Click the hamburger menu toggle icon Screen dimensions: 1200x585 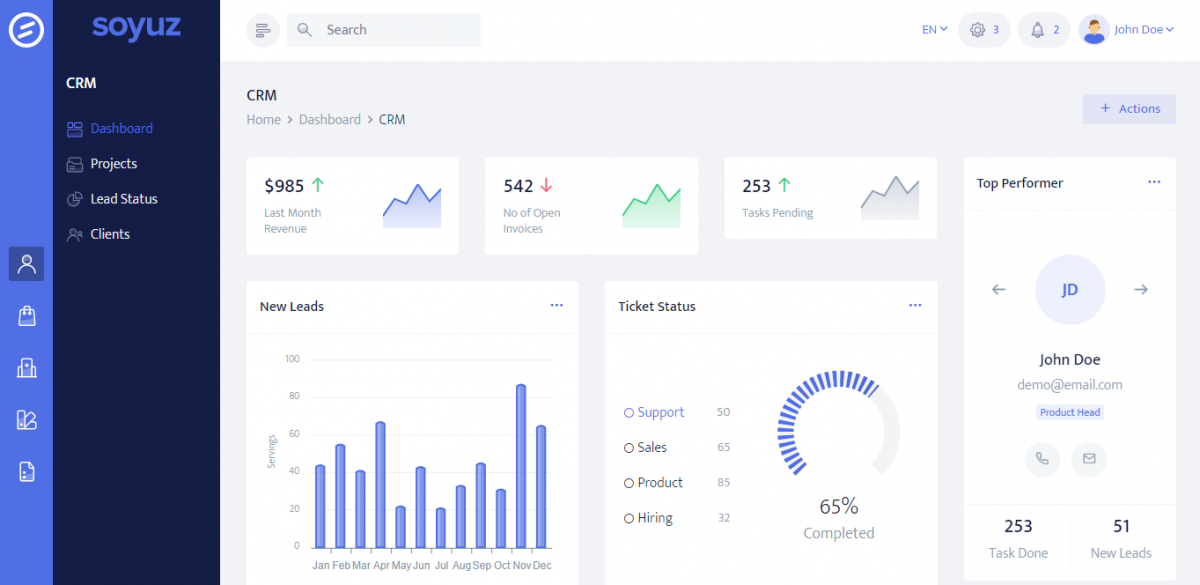click(x=263, y=30)
